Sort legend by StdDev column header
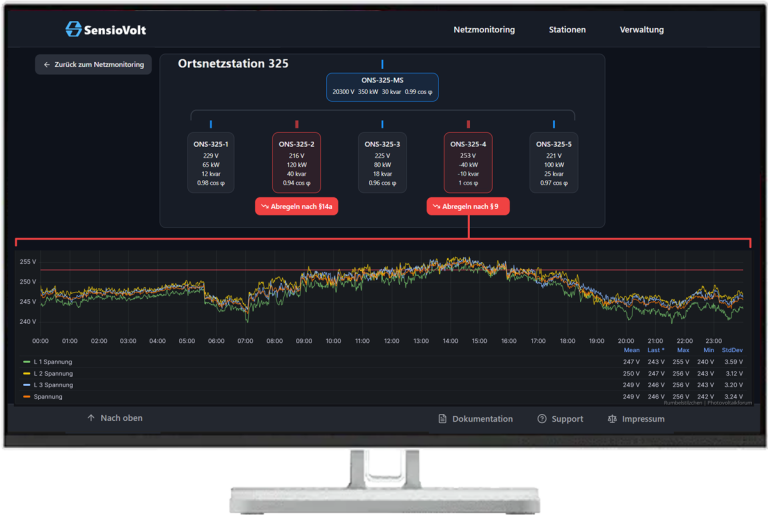 tap(733, 351)
